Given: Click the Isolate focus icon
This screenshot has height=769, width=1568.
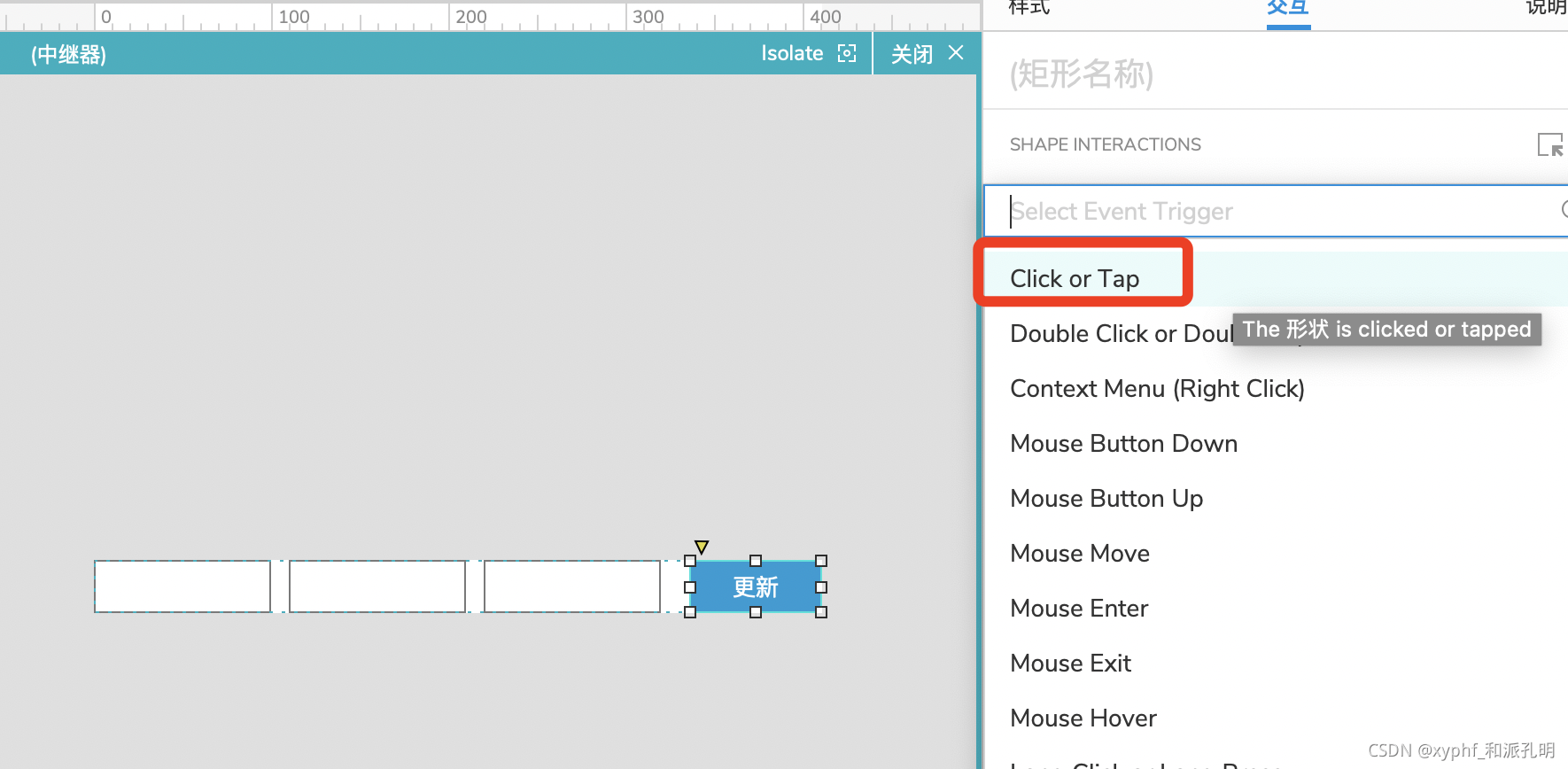Looking at the screenshot, I should tap(847, 54).
